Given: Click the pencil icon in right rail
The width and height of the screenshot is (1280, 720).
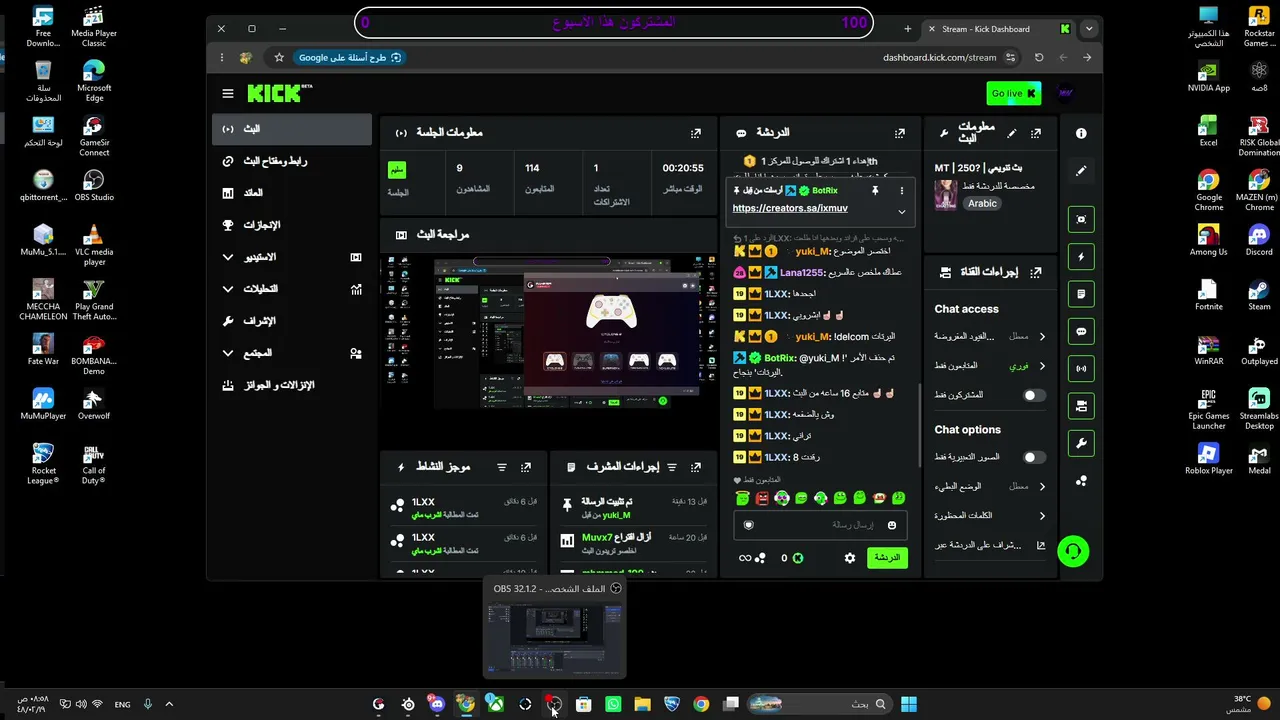Looking at the screenshot, I should click(1081, 170).
